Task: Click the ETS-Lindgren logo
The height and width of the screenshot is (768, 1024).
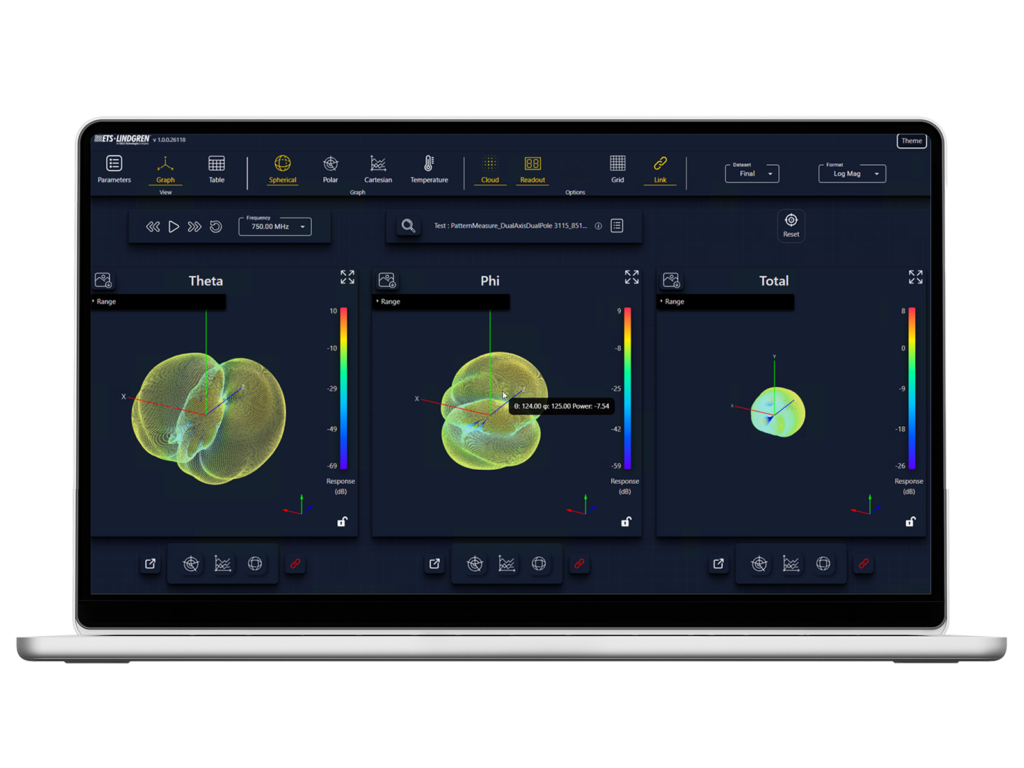Action: [x=122, y=139]
